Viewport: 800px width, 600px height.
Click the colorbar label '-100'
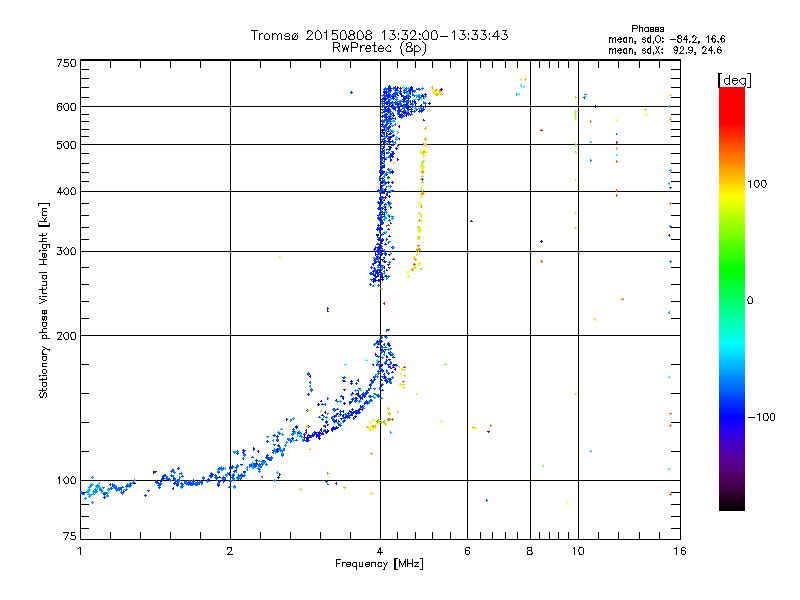pos(762,417)
